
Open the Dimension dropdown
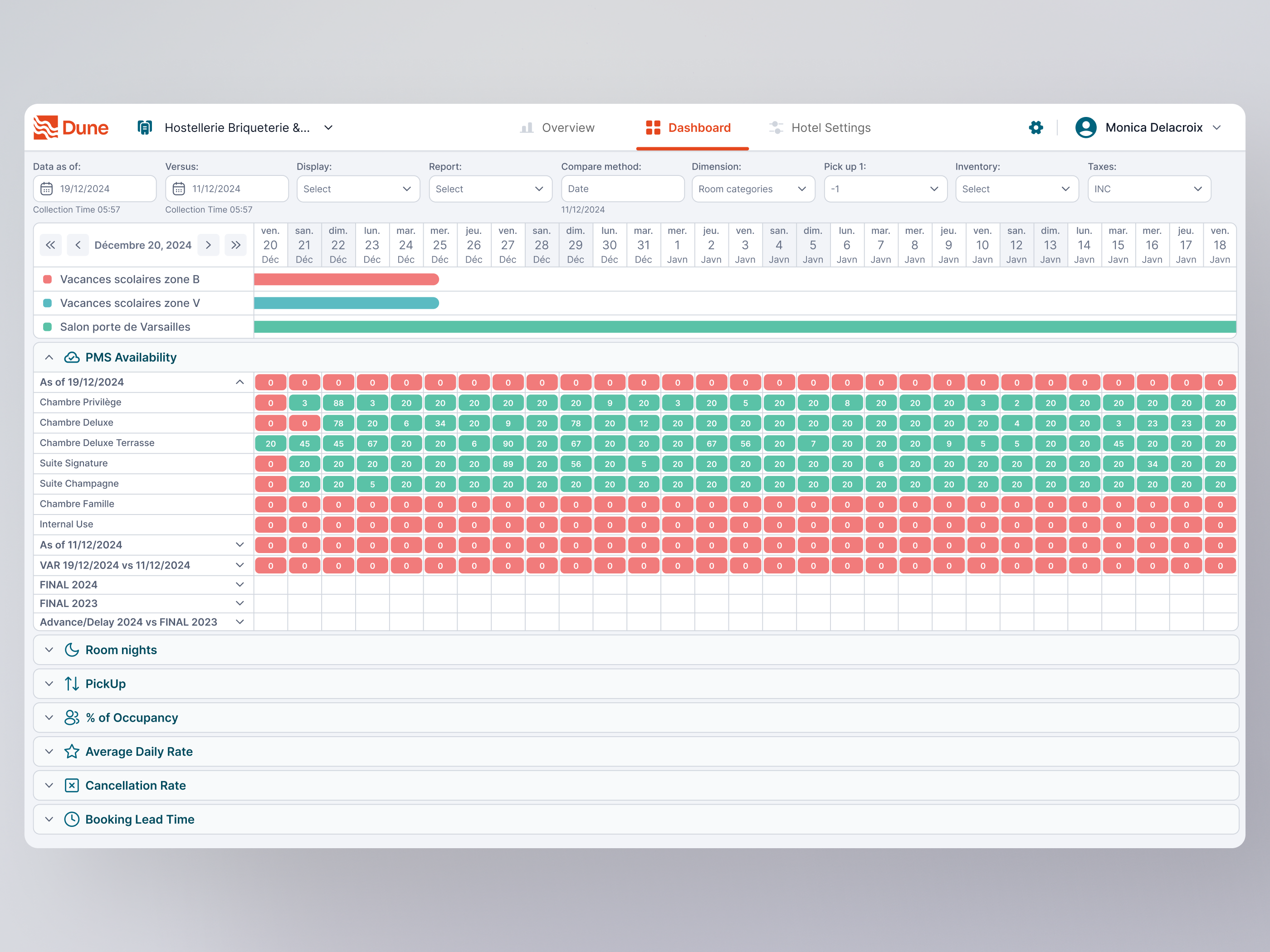pos(752,189)
